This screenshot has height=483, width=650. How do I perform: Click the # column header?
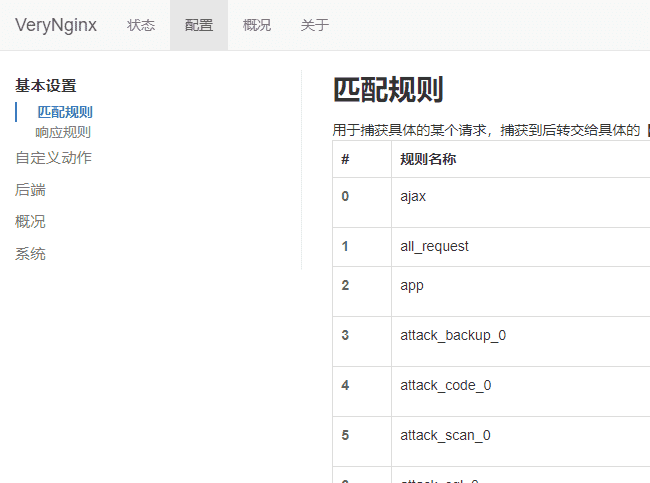click(345, 159)
